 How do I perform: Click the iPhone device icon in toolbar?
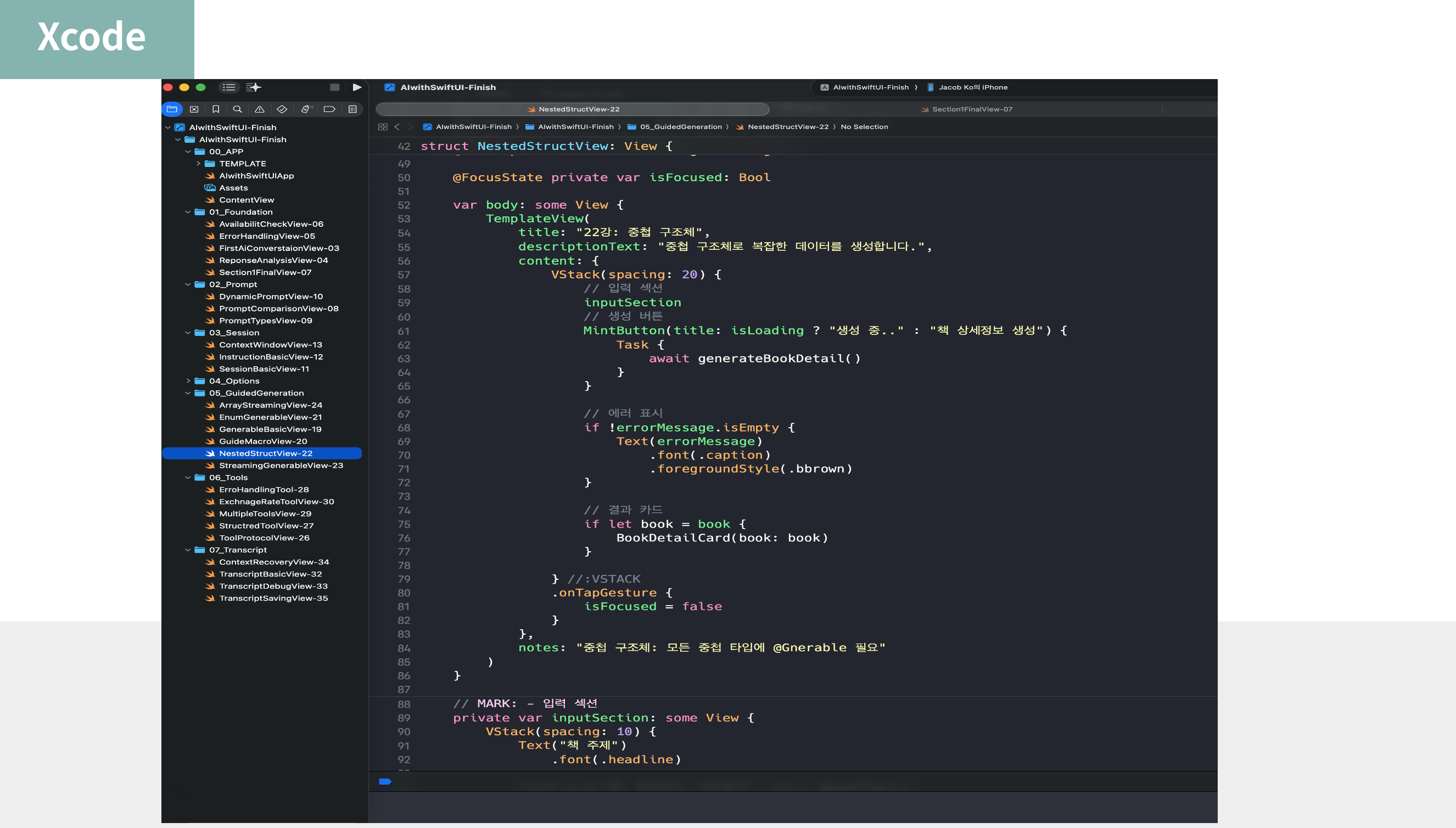pos(930,87)
